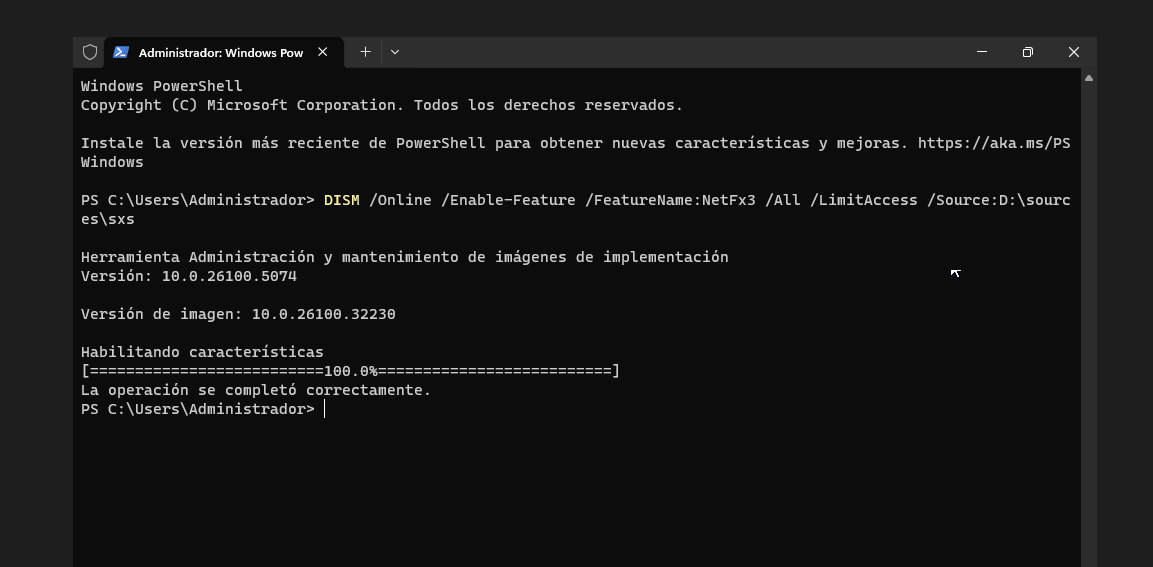Click the /LimitAccess parameter text
The height and width of the screenshot is (567, 1153).
(x=863, y=200)
